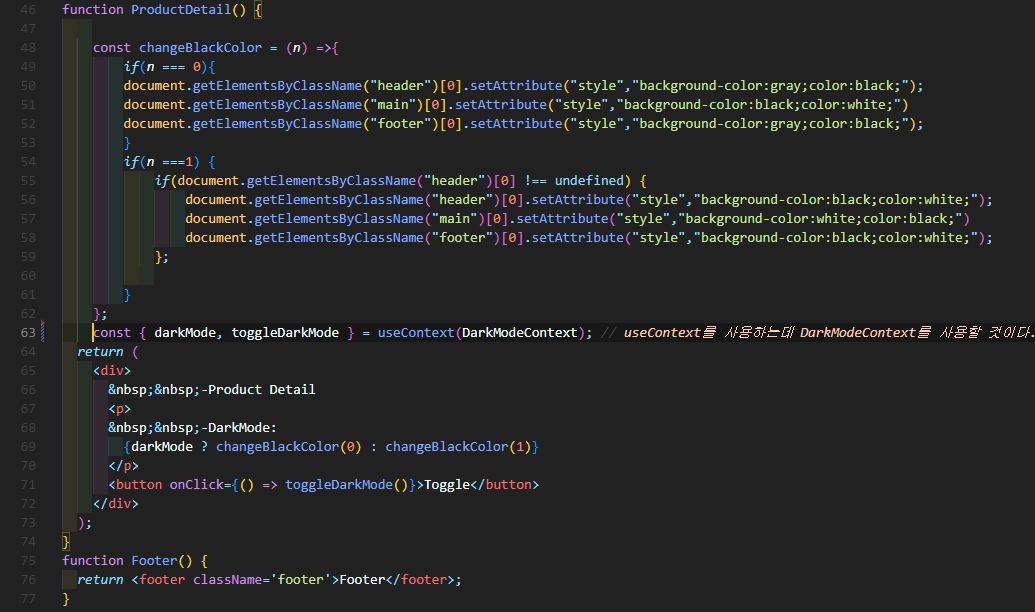Click line number 77 at the bottom
This screenshot has height=612, width=1035.
click(x=27, y=598)
